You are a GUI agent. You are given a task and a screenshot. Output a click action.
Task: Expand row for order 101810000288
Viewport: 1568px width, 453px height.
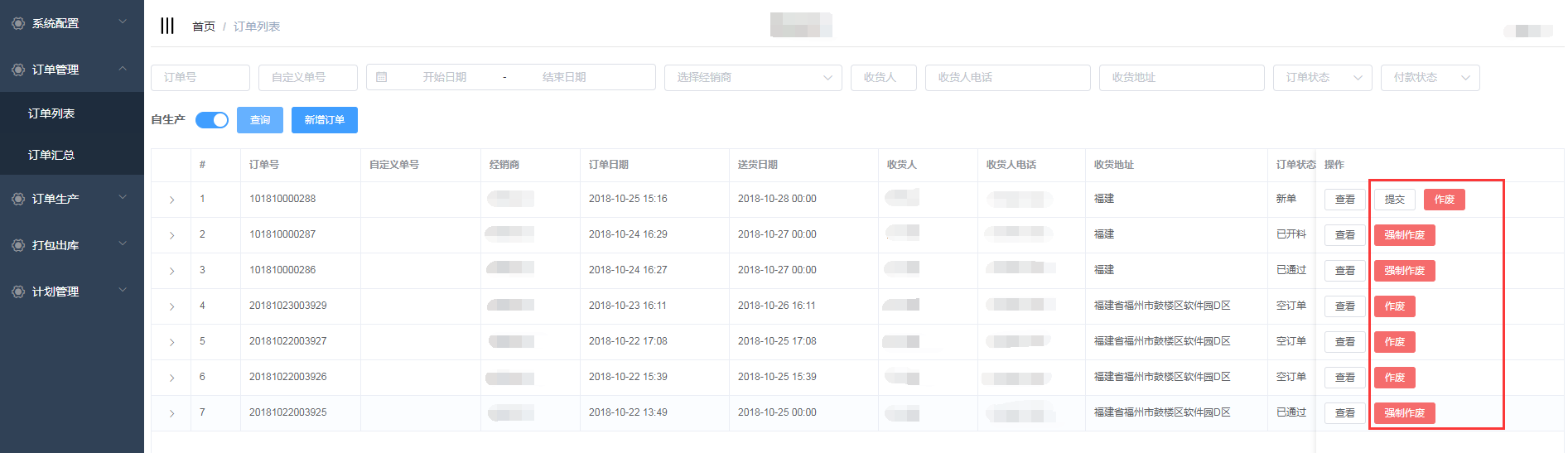click(x=172, y=200)
